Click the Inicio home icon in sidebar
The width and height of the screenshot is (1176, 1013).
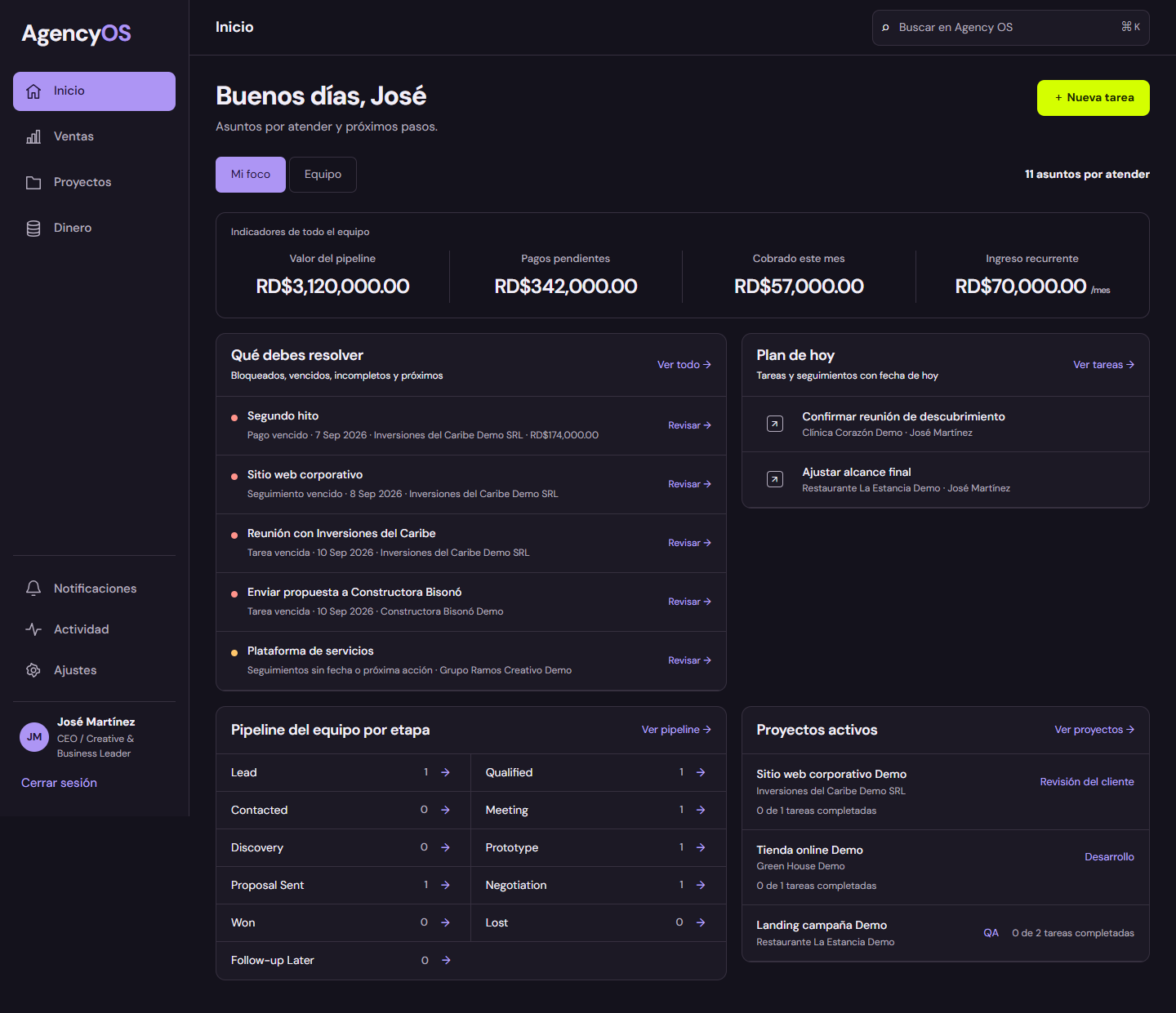[33, 91]
